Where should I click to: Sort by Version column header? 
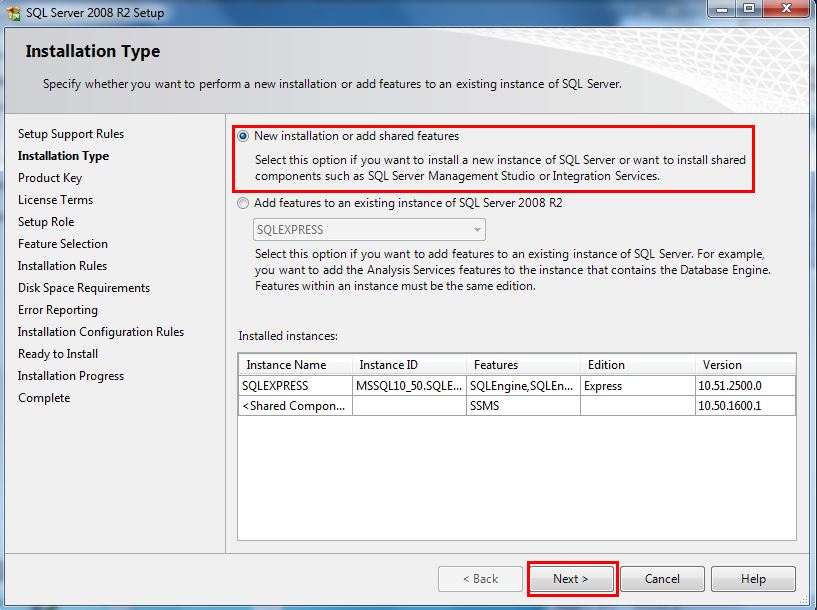(746, 365)
